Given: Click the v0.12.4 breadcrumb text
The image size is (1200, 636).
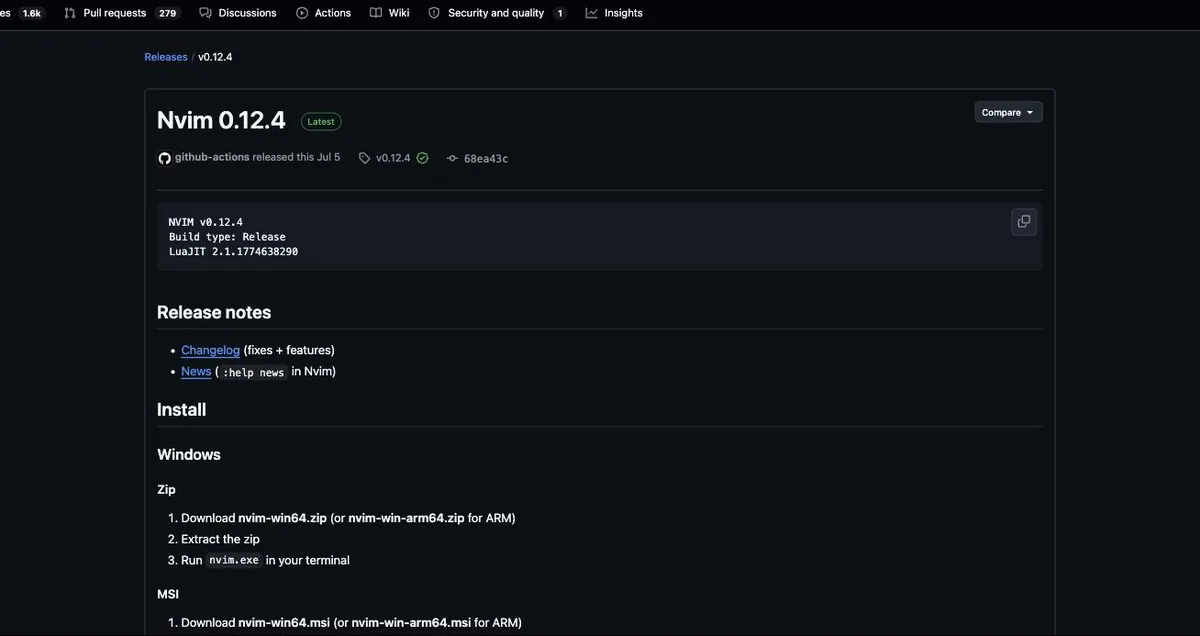Looking at the screenshot, I should pyautogui.click(x=215, y=57).
